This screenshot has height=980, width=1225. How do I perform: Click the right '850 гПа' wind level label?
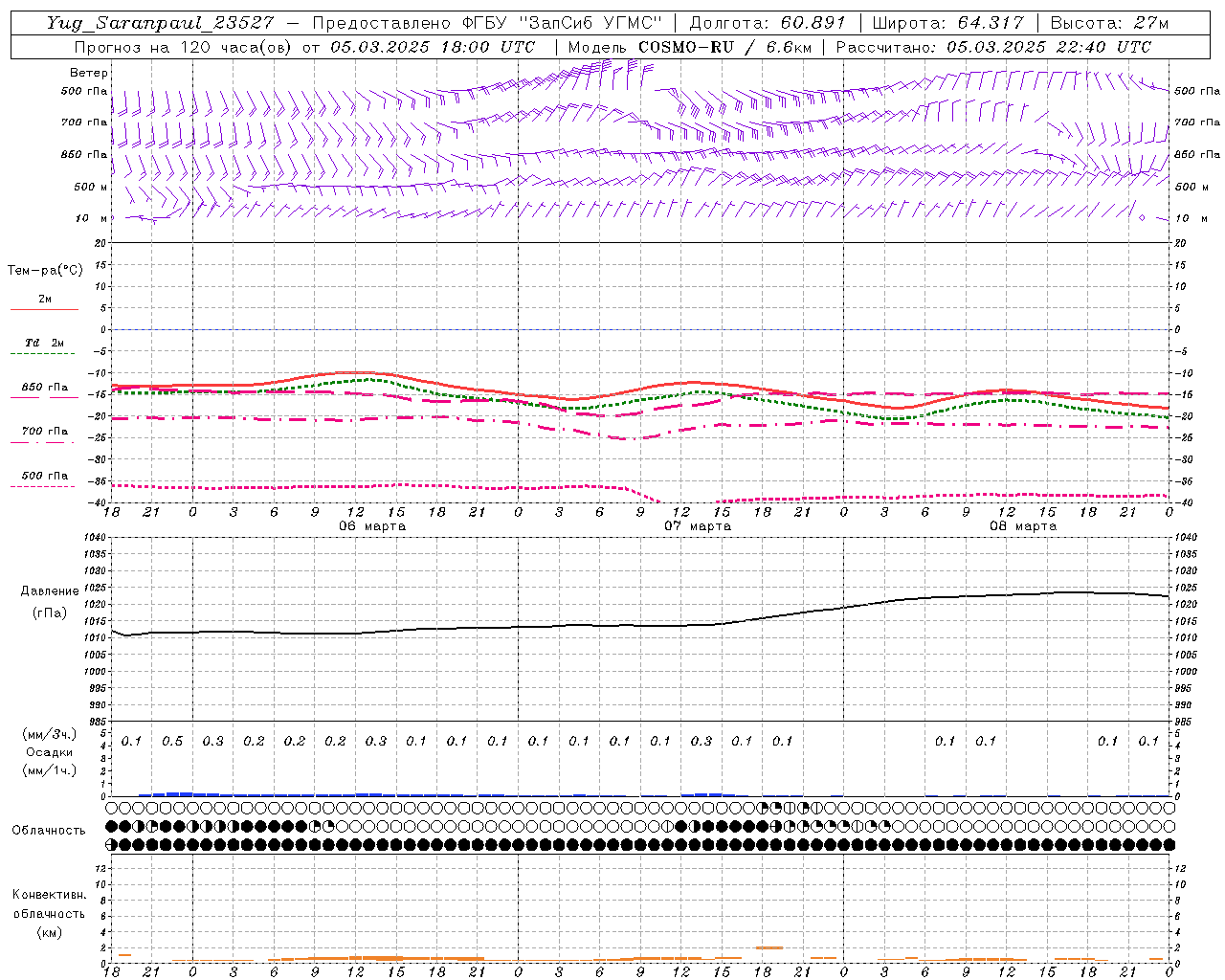pos(1197,154)
